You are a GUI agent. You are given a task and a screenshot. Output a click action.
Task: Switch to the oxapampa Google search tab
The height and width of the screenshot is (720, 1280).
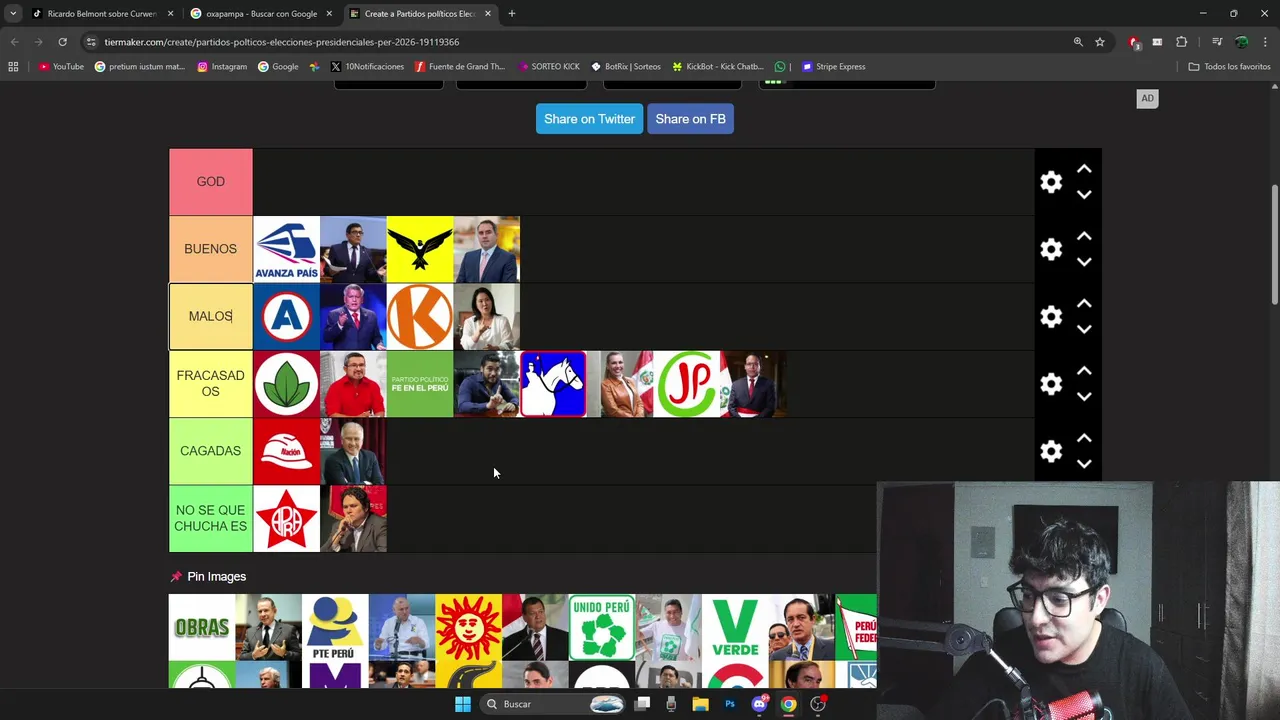[x=261, y=14]
